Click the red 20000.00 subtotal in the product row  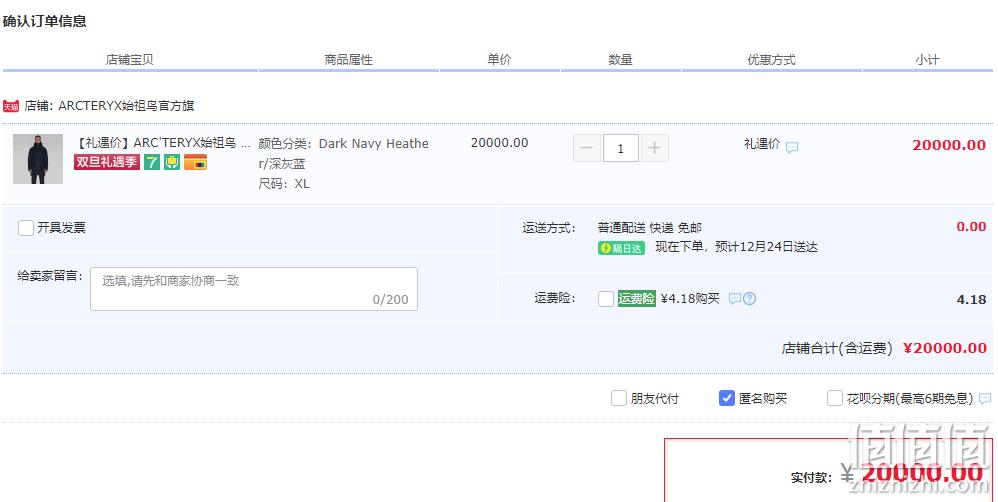coord(950,145)
